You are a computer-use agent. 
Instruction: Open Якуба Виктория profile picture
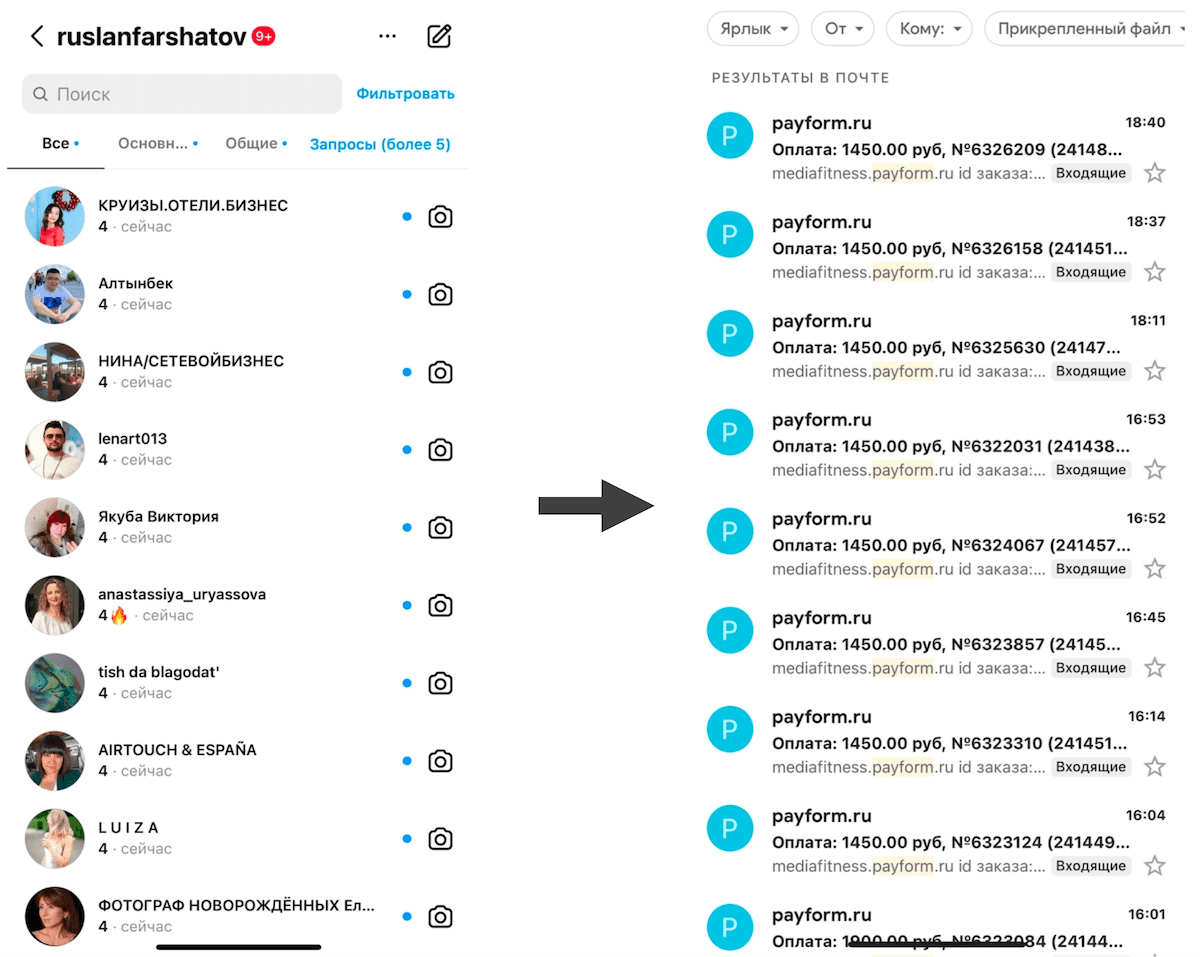click(55, 527)
